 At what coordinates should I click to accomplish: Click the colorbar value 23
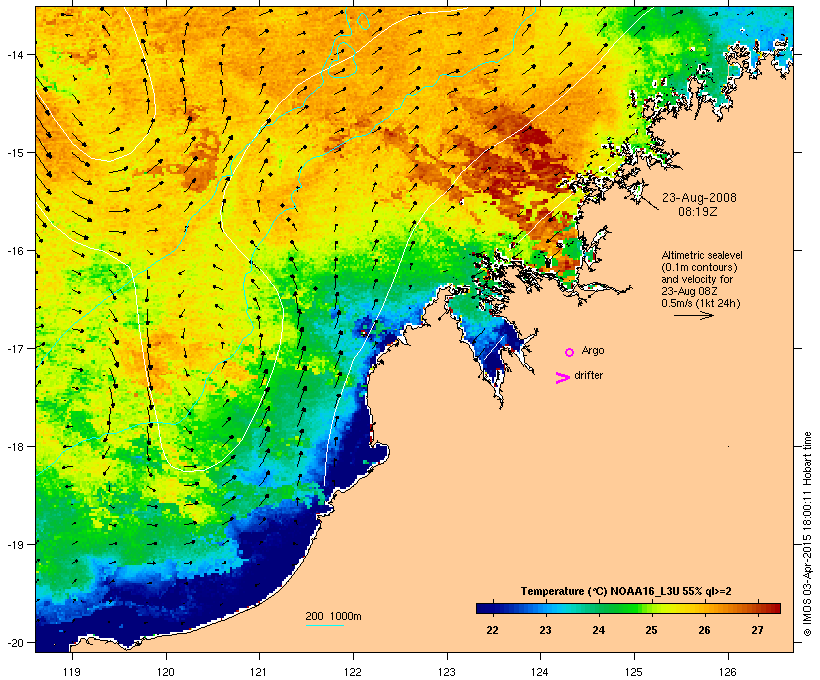[545, 630]
